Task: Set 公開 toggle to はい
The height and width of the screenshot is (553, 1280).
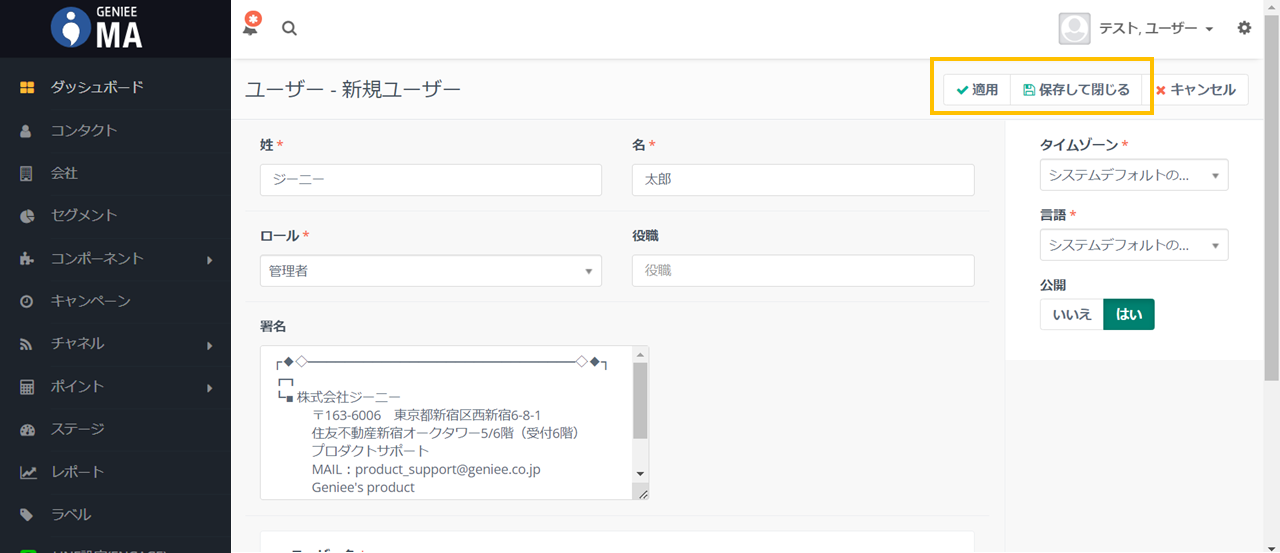Action: point(1129,314)
